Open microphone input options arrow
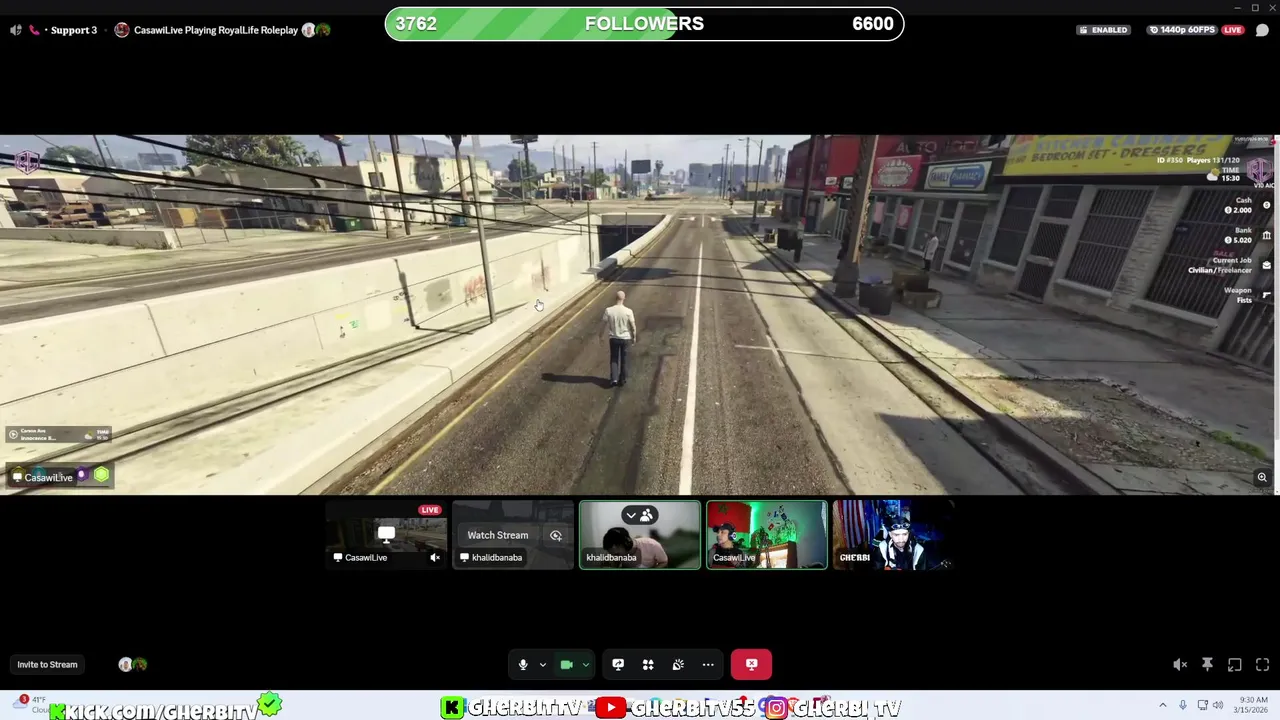 542,664
